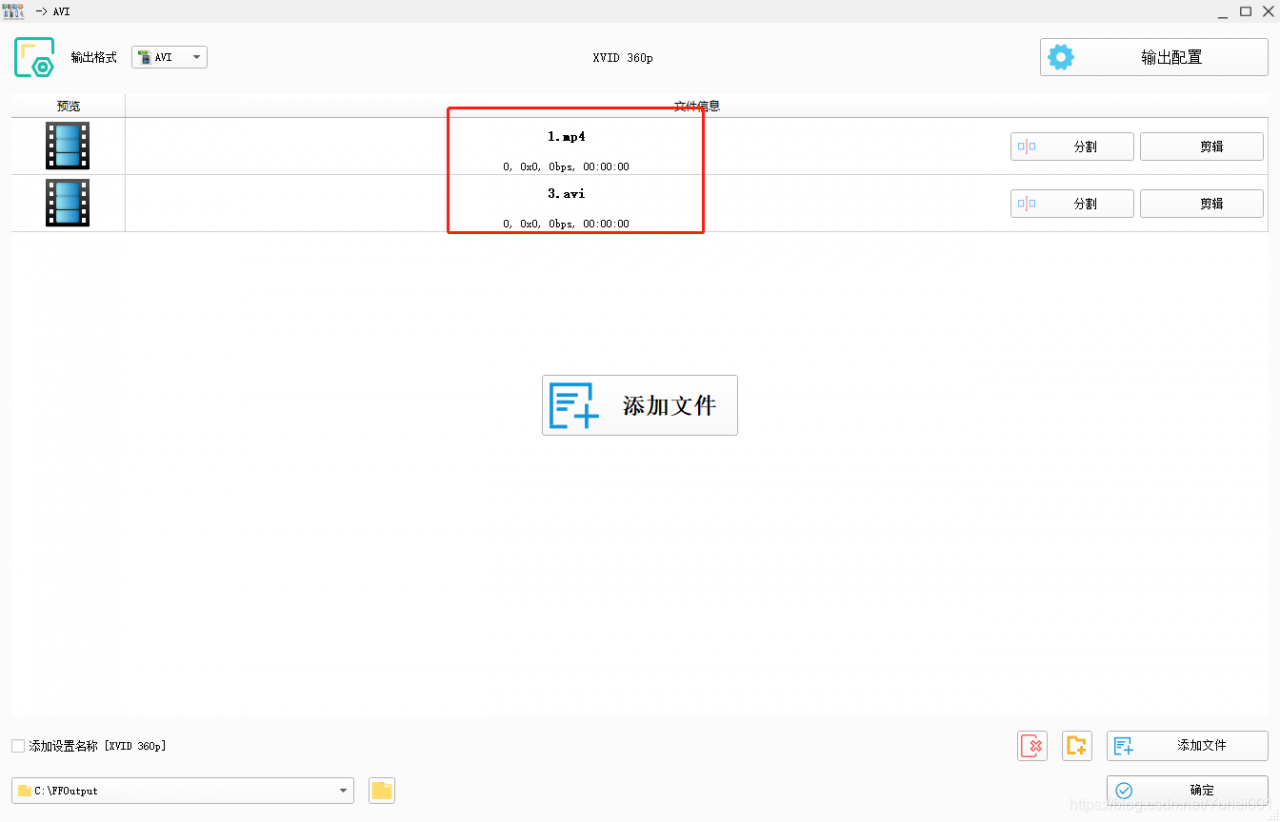The width and height of the screenshot is (1280, 822).
Task: Click the 确定 confirm button
Action: 1187,790
